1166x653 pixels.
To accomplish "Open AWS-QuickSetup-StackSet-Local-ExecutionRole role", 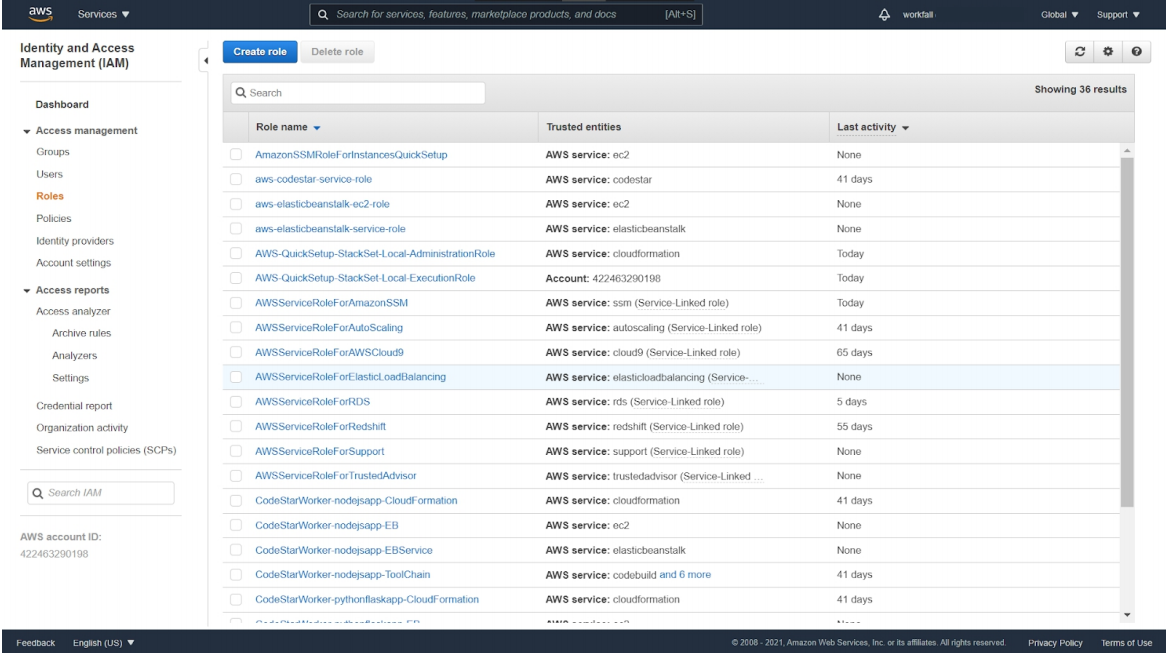I will coord(365,278).
